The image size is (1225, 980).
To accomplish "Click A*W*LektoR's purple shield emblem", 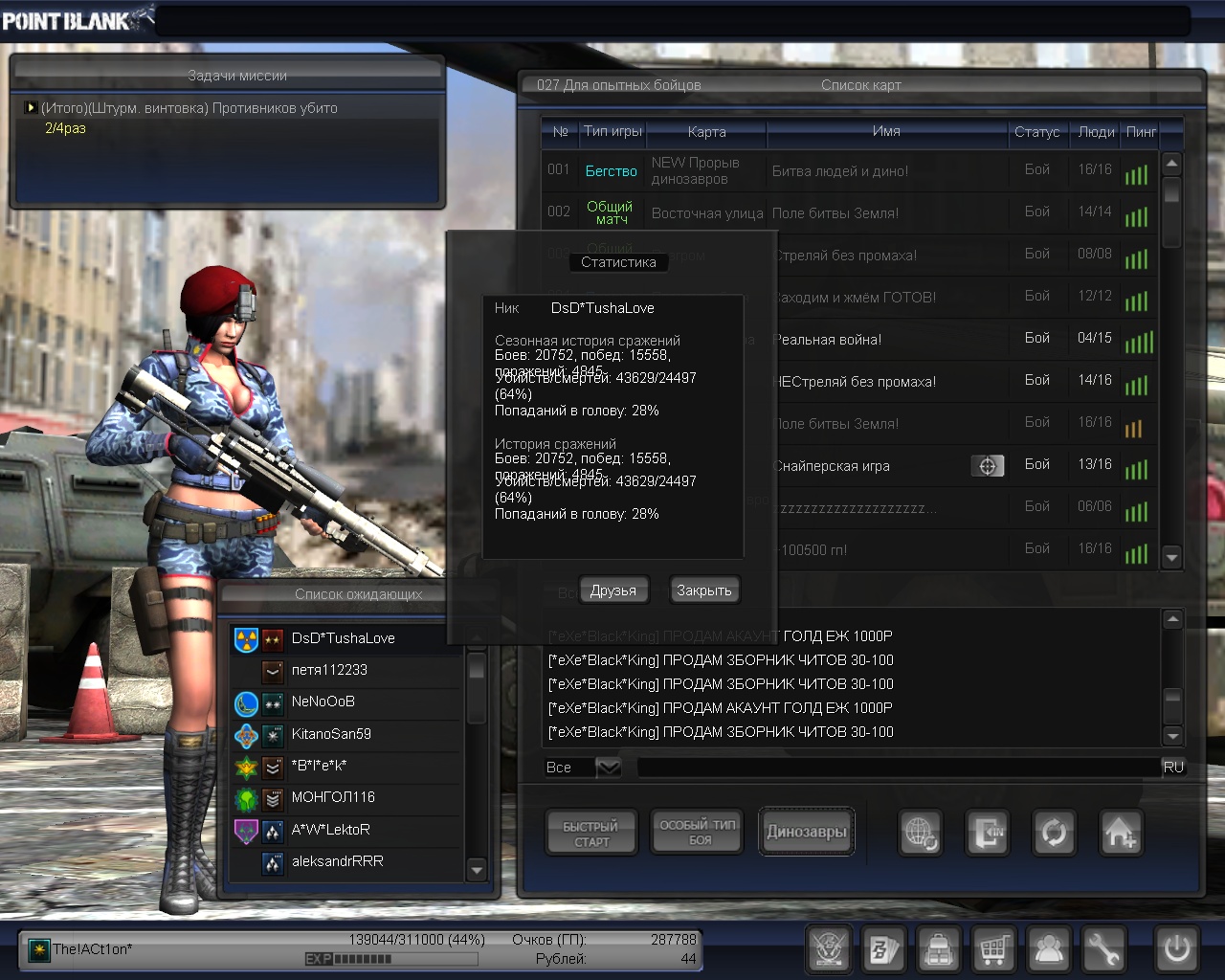I will pos(246,831).
